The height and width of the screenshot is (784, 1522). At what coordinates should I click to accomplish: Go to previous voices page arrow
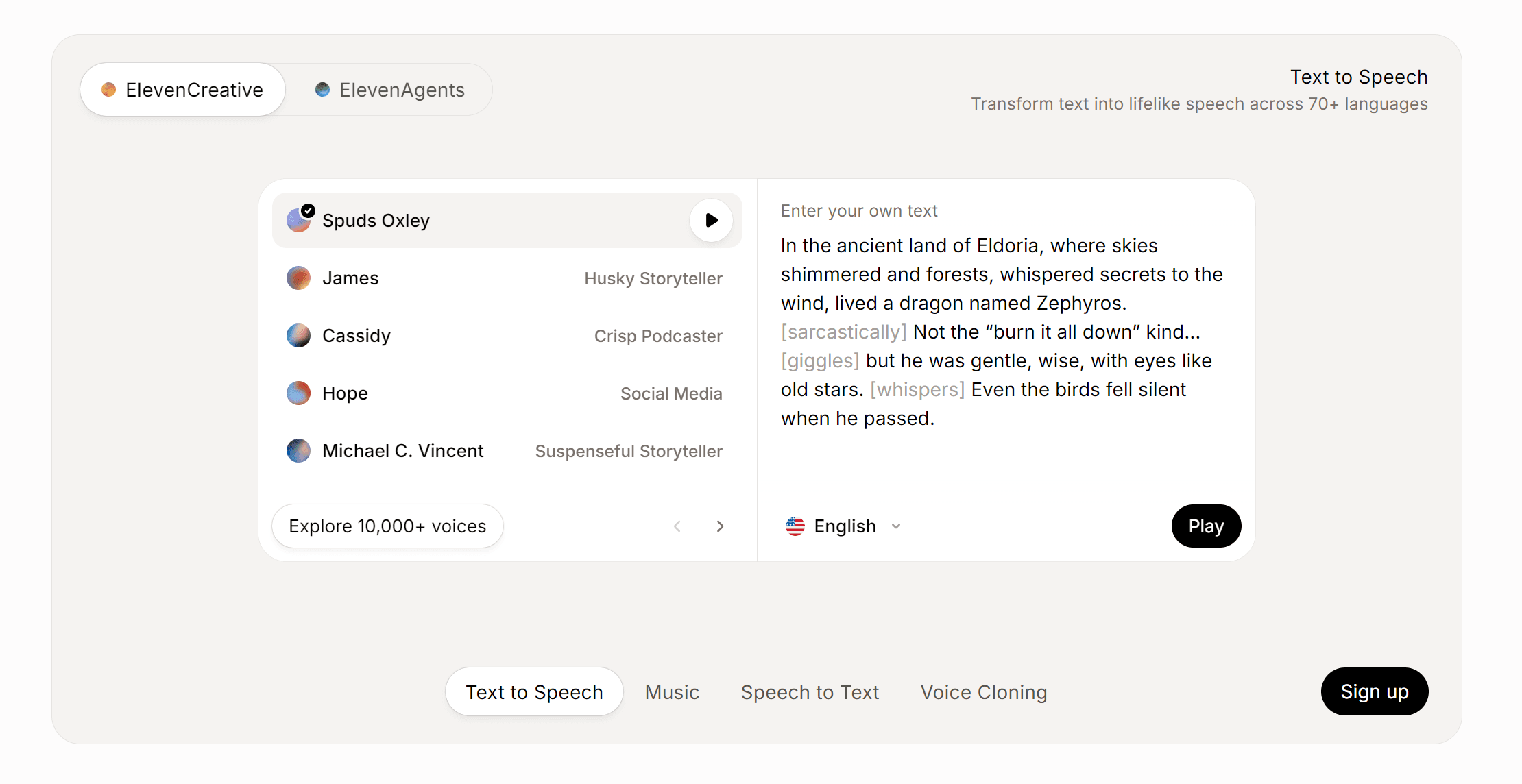(x=677, y=526)
